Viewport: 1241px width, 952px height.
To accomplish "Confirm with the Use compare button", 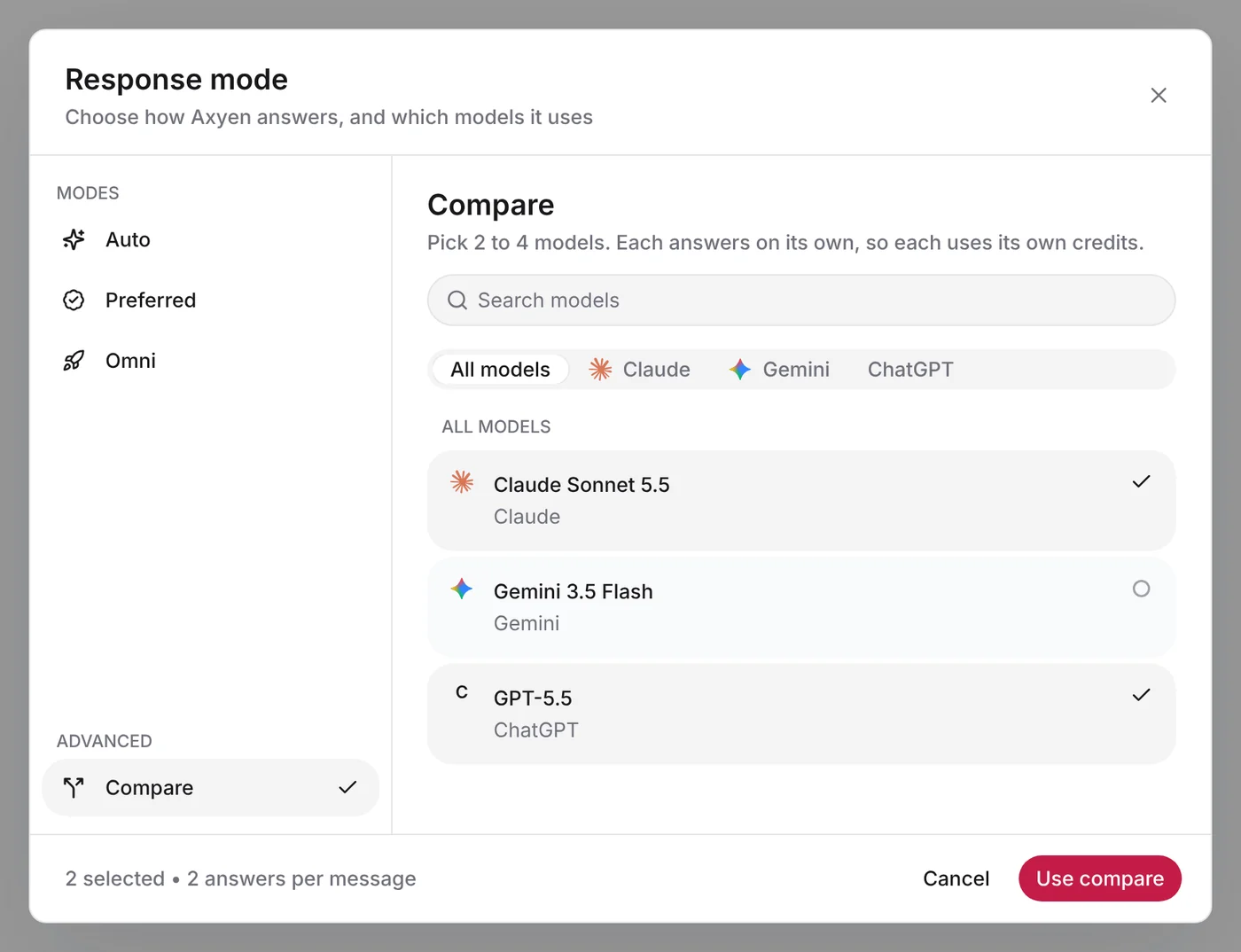I will click(x=1100, y=878).
